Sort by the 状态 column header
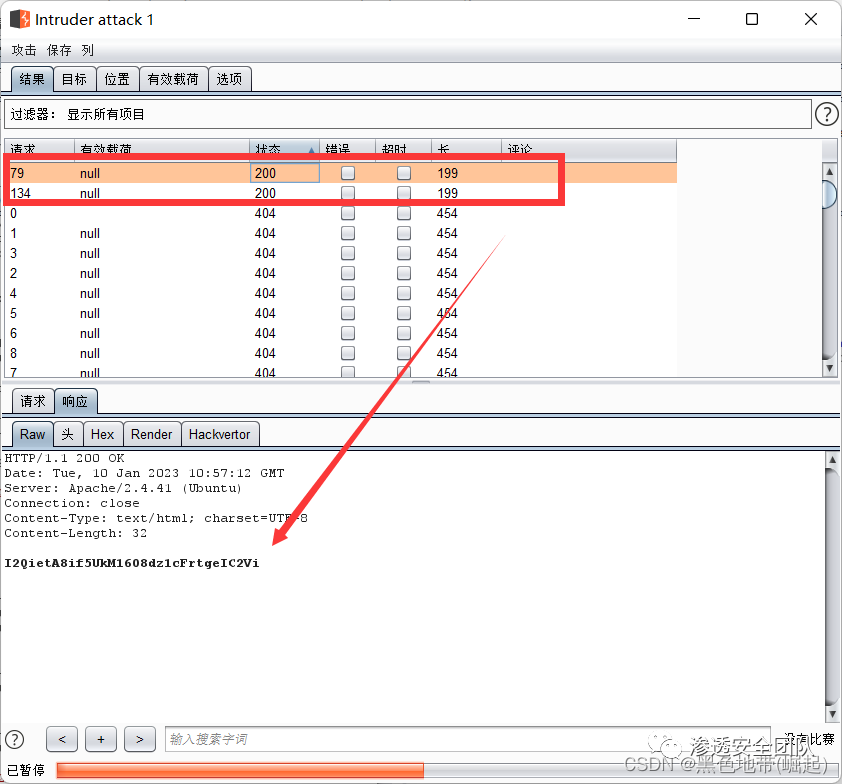Image resolution: width=842 pixels, height=784 pixels. coord(285,148)
